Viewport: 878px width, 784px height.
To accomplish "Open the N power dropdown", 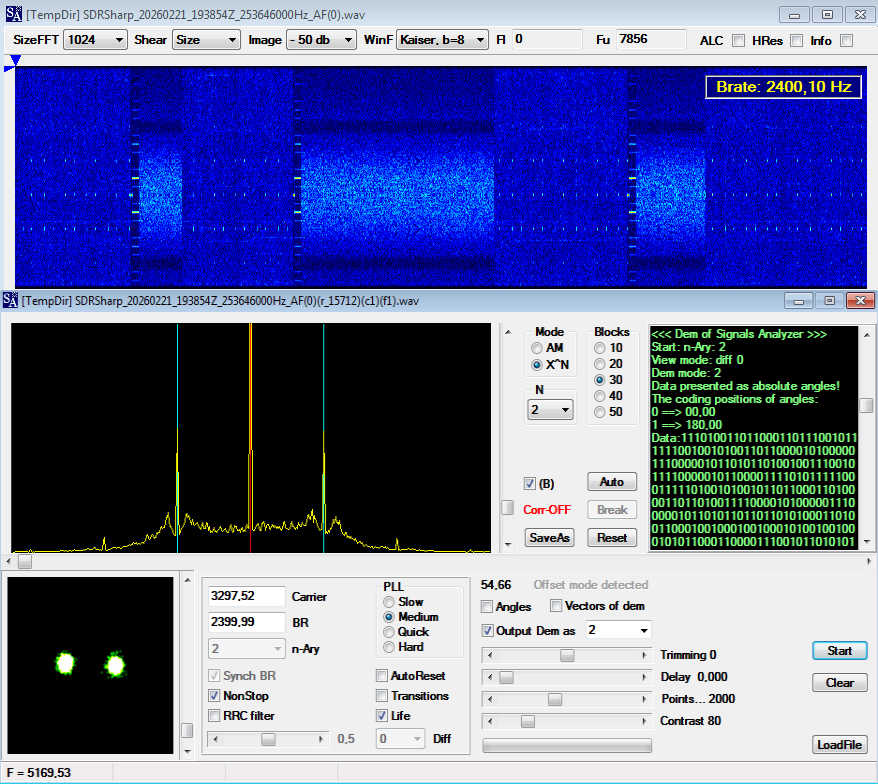I will click(x=550, y=410).
